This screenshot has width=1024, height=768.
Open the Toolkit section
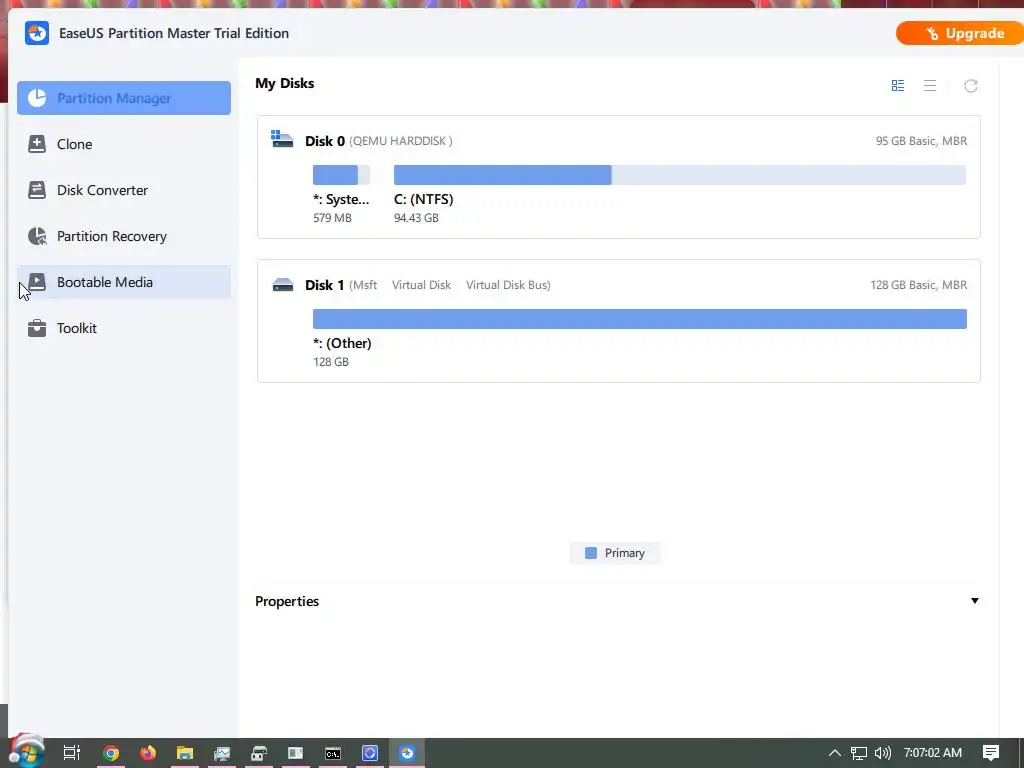[123, 328]
